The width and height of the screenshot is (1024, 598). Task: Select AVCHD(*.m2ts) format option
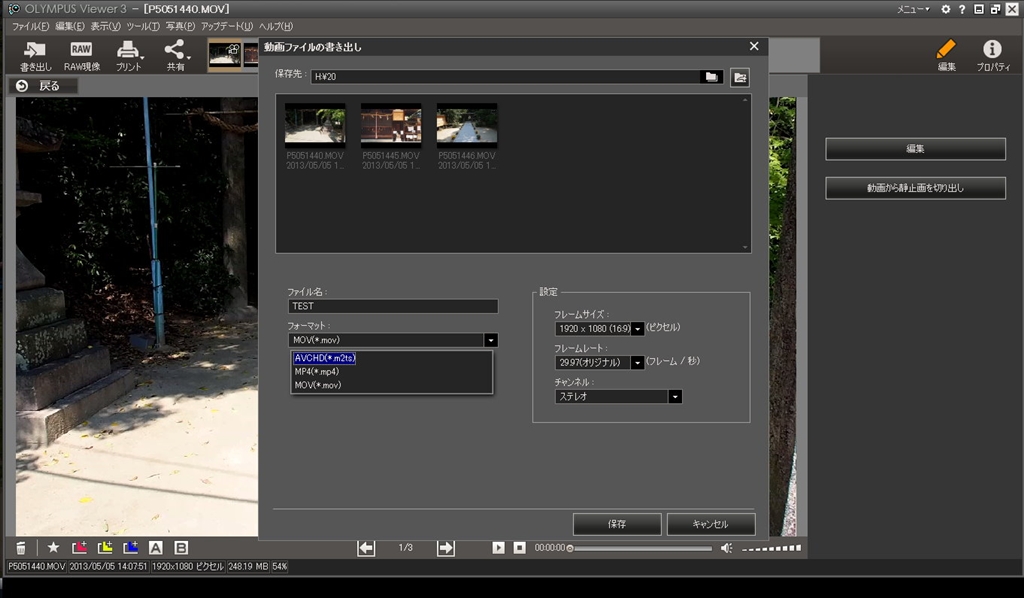click(x=326, y=358)
